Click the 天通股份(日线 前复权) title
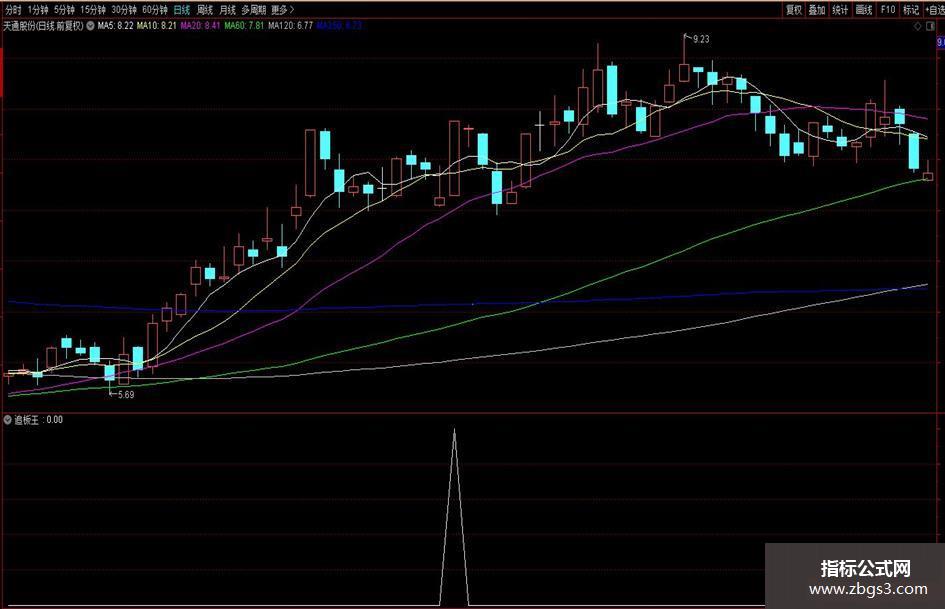 click(x=43, y=26)
